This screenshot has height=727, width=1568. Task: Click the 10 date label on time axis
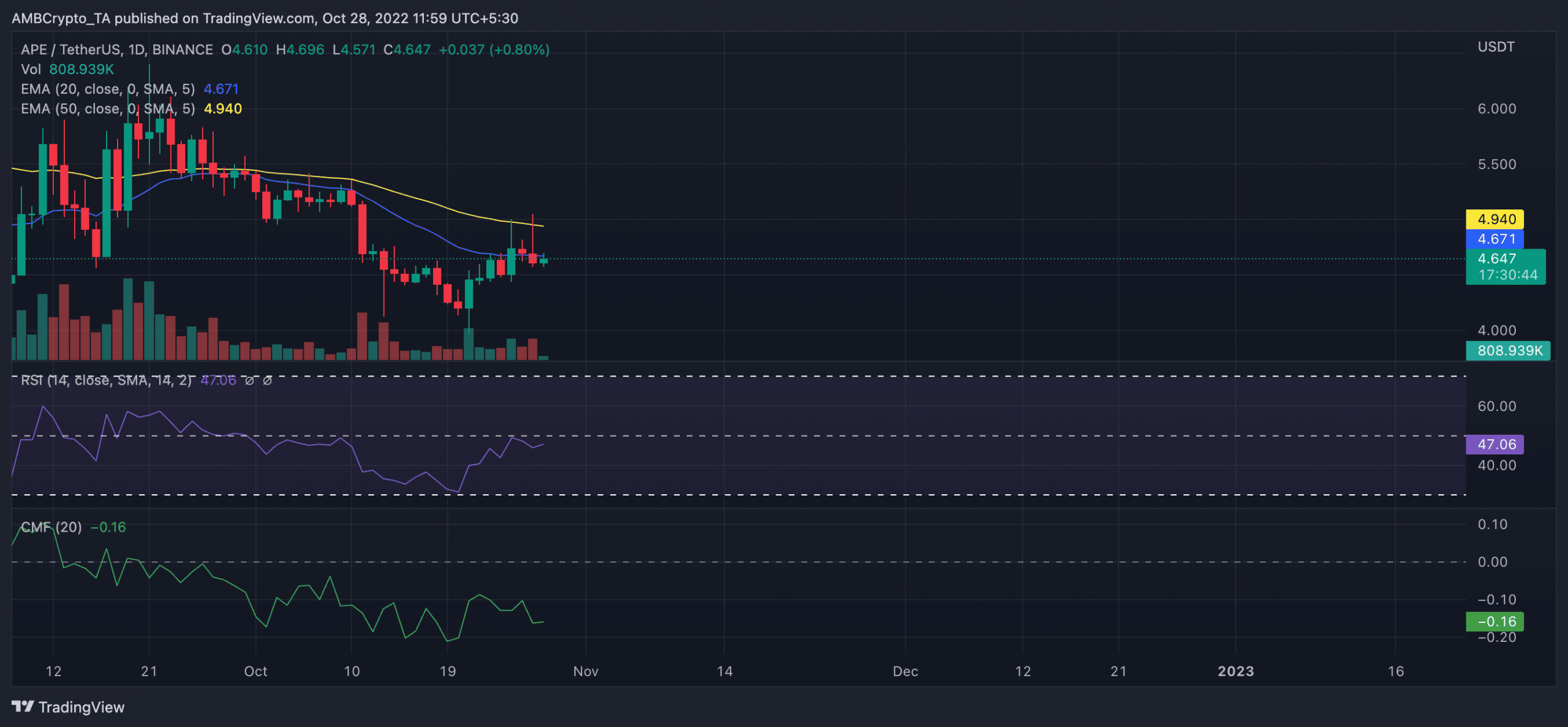coord(352,671)
